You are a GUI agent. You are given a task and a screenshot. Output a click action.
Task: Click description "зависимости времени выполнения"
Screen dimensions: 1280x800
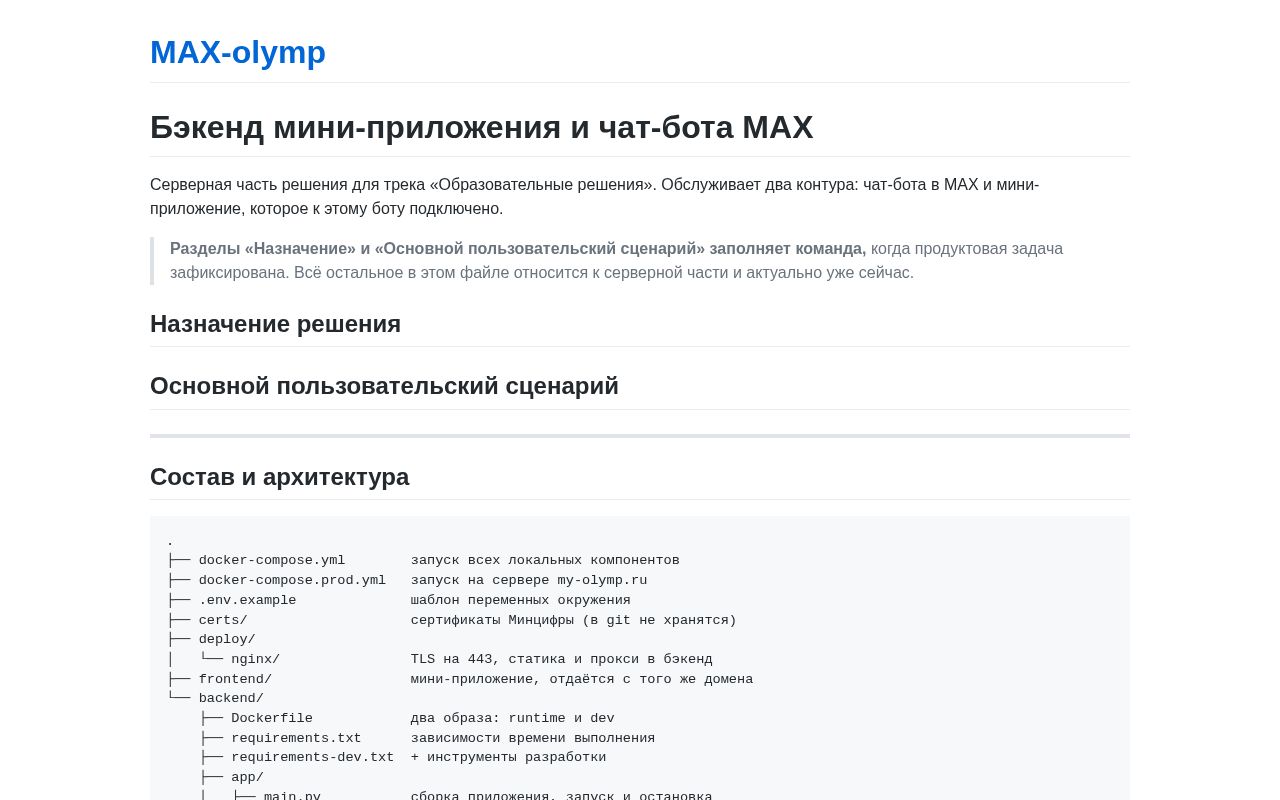tap(533, 738)
